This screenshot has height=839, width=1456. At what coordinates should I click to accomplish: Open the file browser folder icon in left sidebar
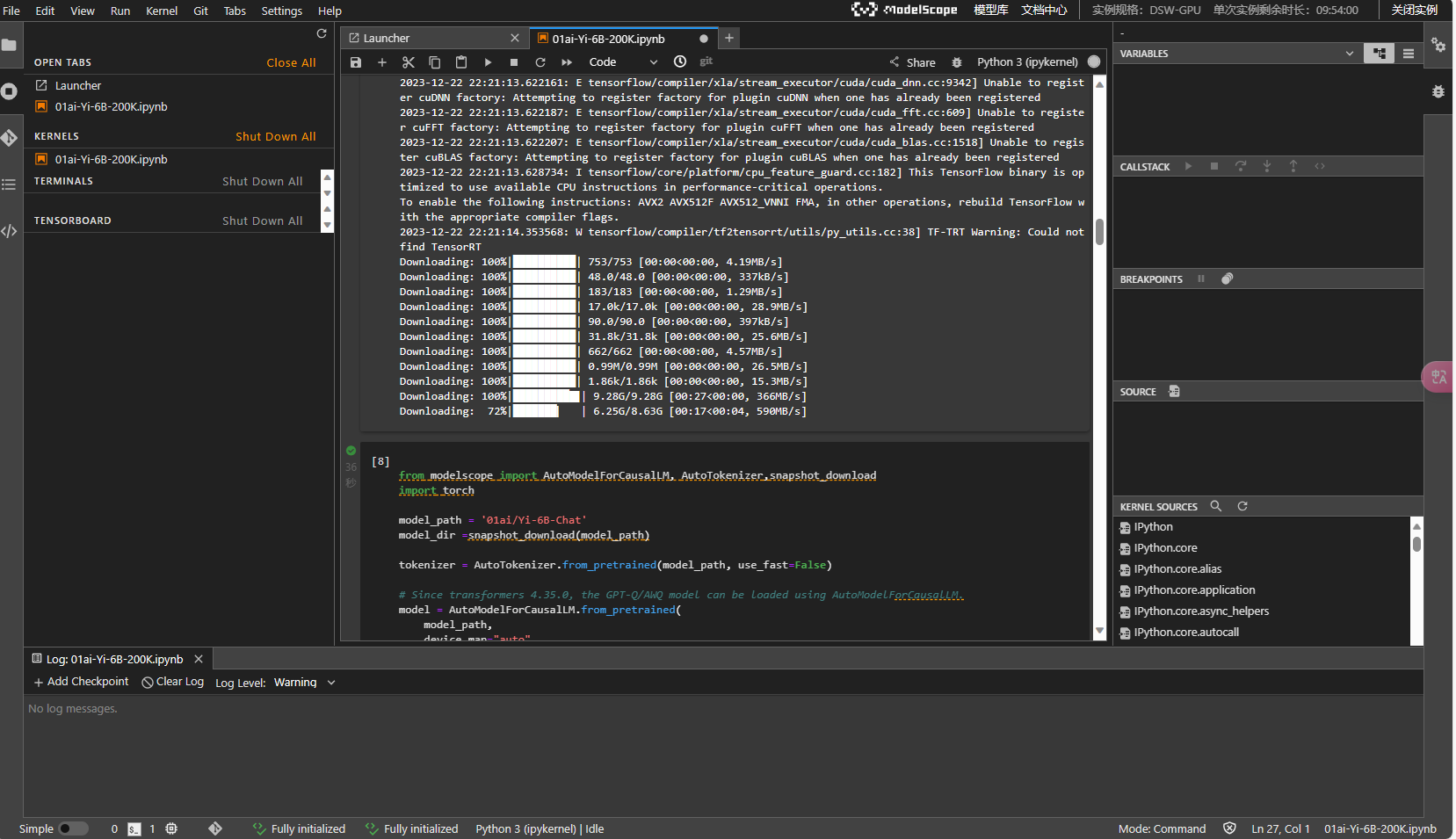10,45
